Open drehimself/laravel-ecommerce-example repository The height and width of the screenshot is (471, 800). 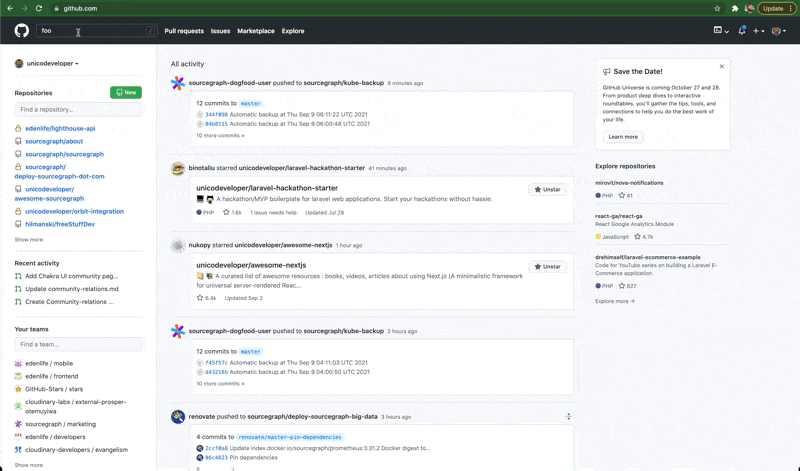tap(647, 257)
